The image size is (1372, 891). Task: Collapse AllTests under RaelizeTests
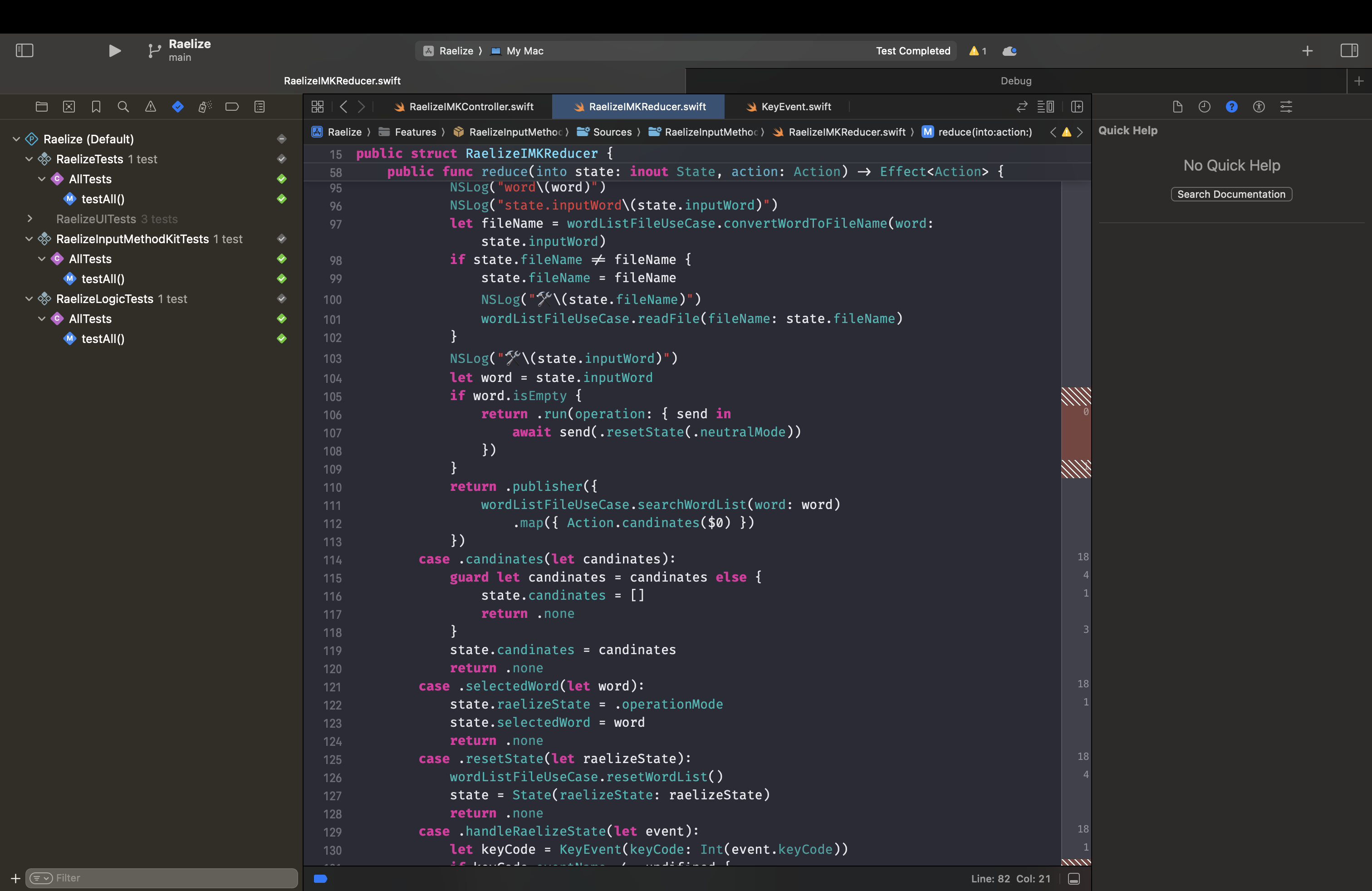[x=41, y=179]
